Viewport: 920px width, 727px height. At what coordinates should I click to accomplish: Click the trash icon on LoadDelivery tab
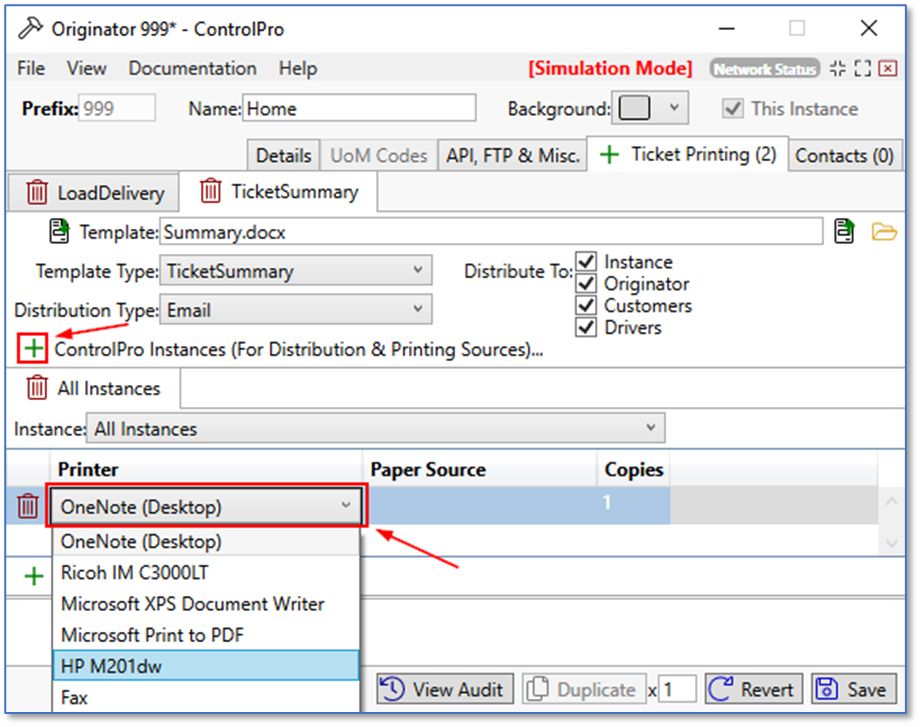click(x=37, y=192)
